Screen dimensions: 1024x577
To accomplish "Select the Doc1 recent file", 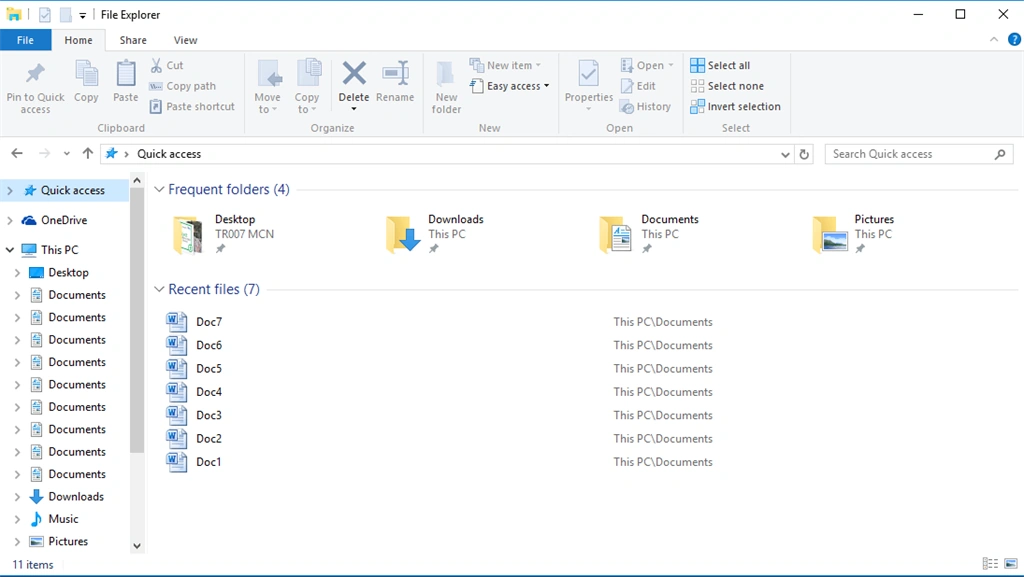I will (209, 461).
